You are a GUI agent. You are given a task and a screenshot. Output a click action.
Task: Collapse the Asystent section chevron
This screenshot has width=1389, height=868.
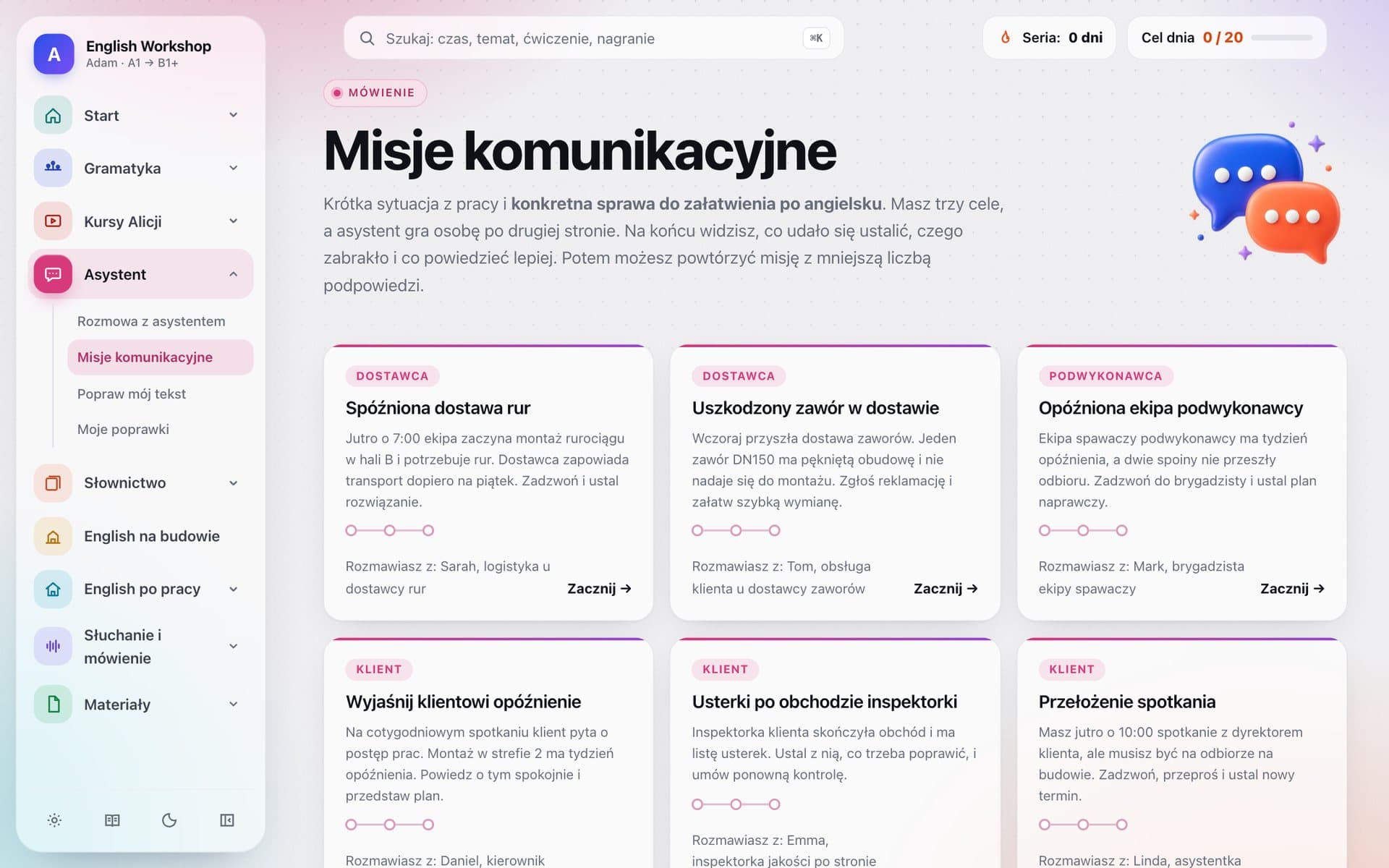[233, 274]
